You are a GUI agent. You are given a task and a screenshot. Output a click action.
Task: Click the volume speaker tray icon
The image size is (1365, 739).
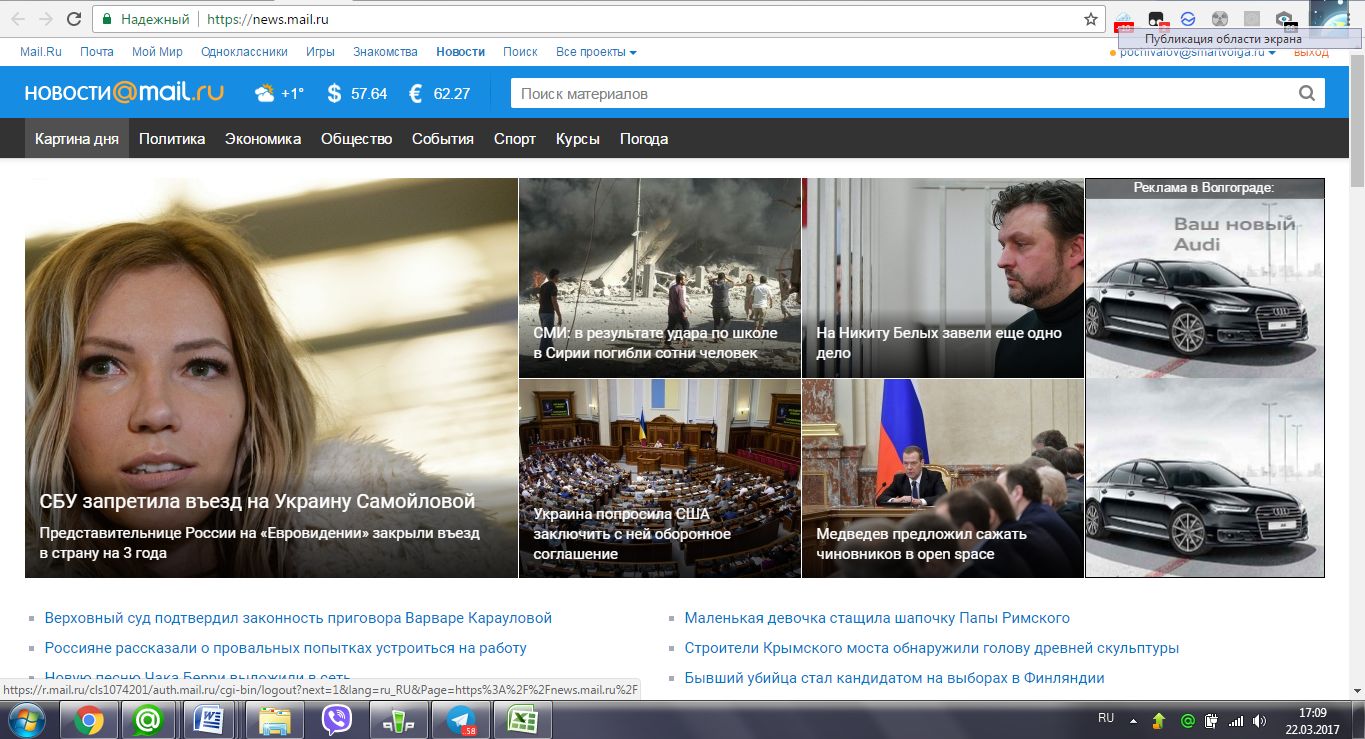point(1258,720)
